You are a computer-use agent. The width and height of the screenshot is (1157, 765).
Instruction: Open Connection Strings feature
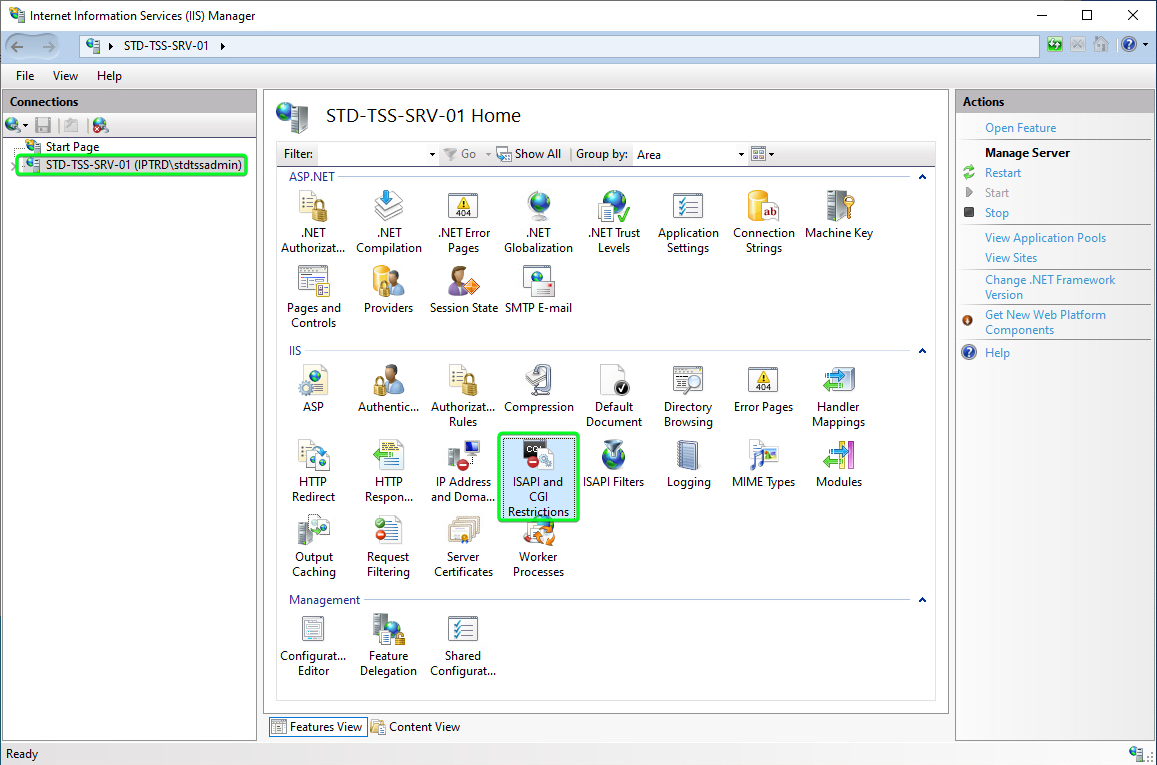764,222
